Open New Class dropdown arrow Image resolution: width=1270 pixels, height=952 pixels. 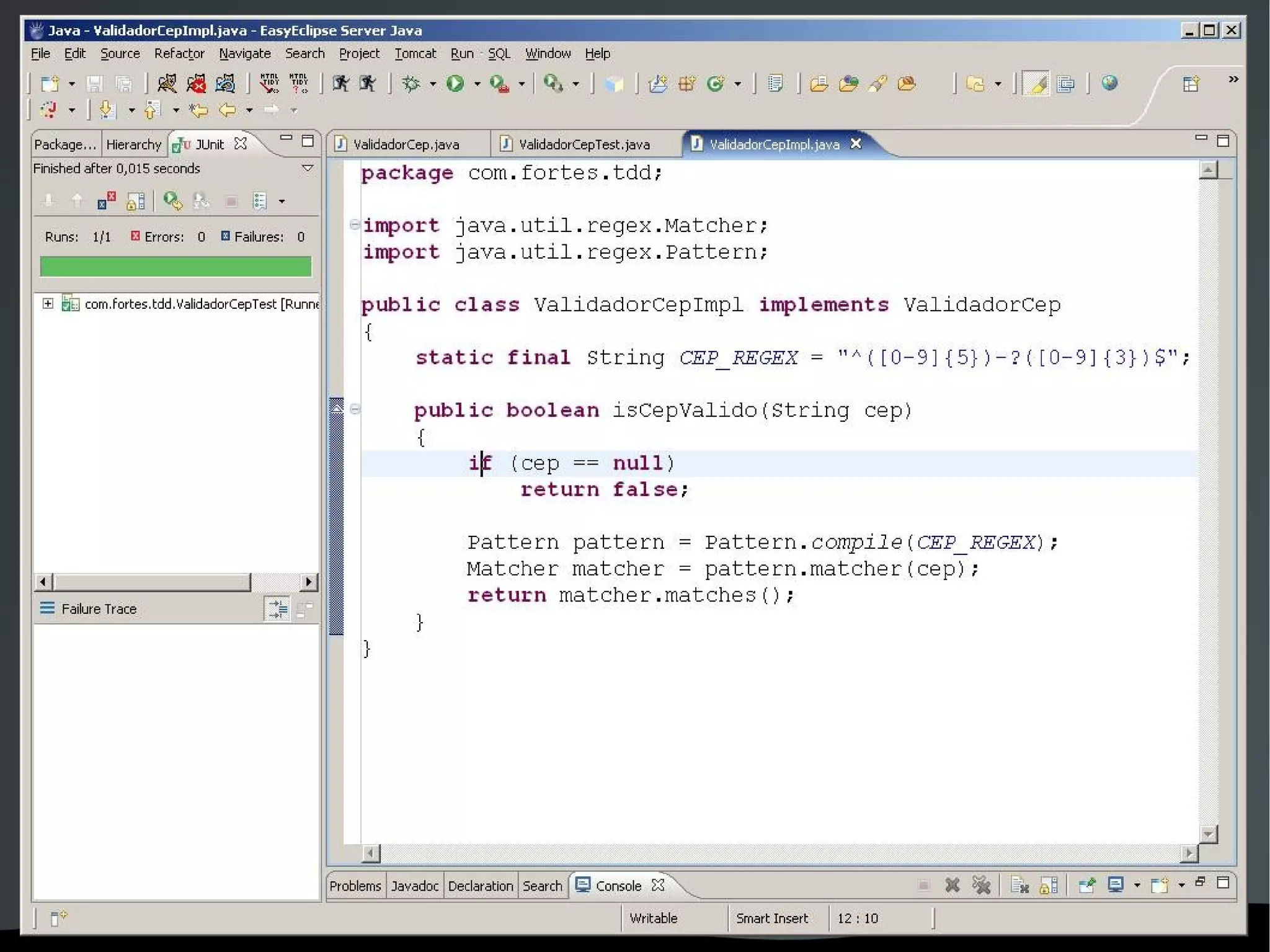[x=737, y=84]
